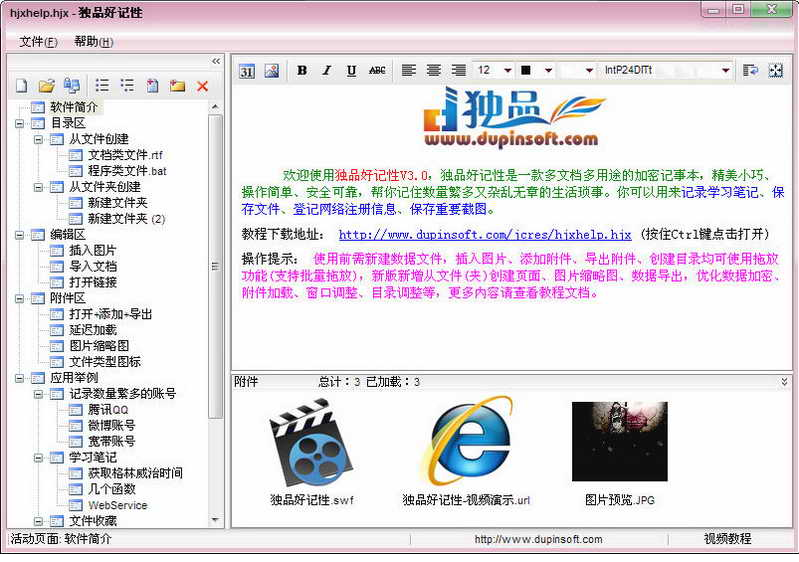Click the fullscreen arrows icon in editor toolbar
This screenshot has width=799, height=562.
pos(776,70)
